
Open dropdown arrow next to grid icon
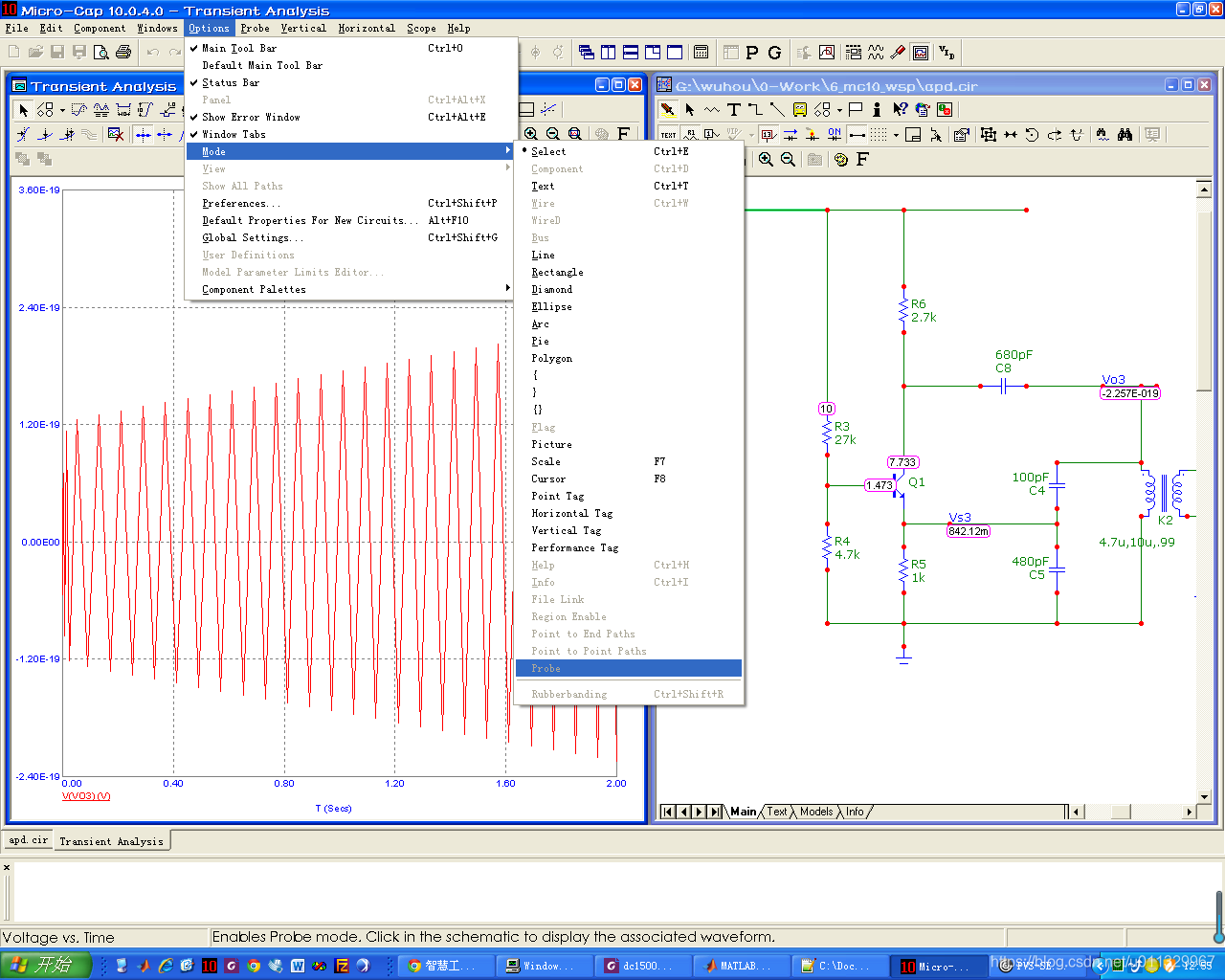click(x=896, y=135)
